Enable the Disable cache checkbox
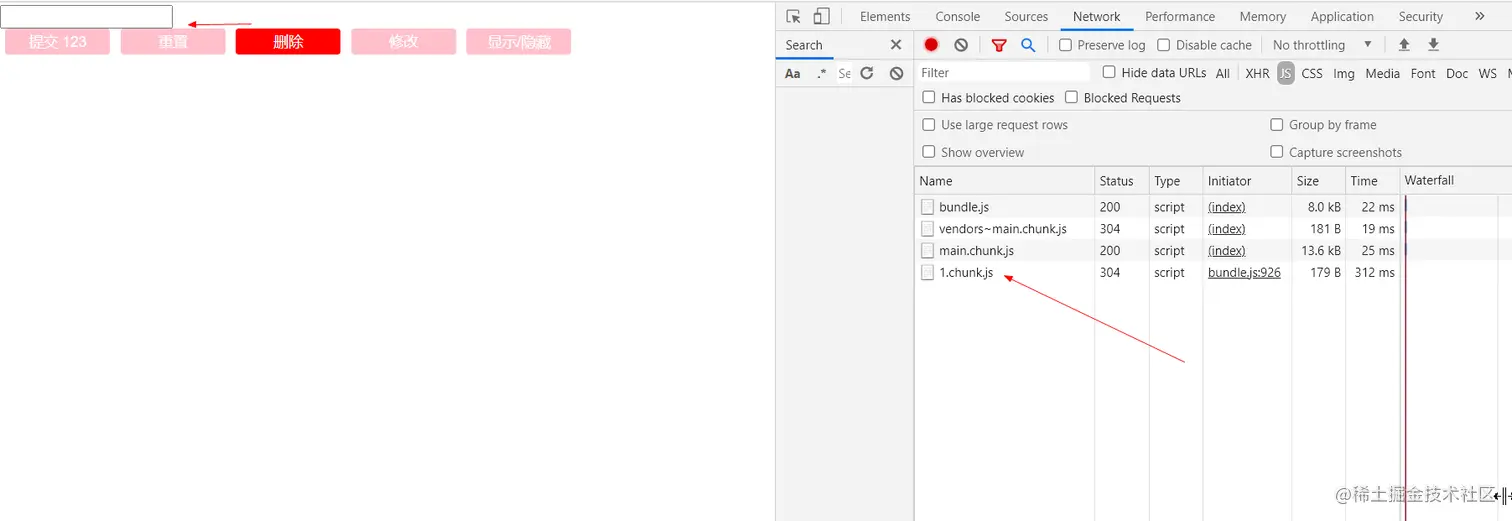The height and width of the screenshot is (521, 1512). pyautogui.click(x=1163, y=45)
